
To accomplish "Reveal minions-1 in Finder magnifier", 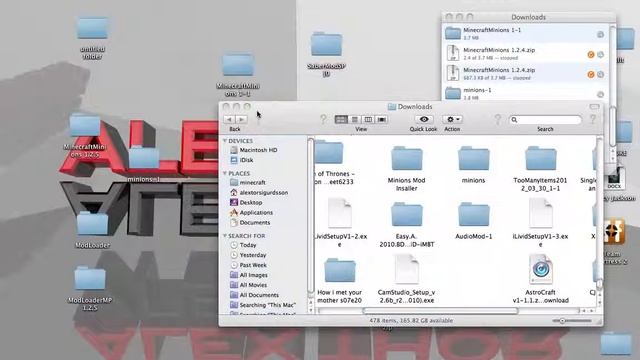I will [x=600, y=94].
